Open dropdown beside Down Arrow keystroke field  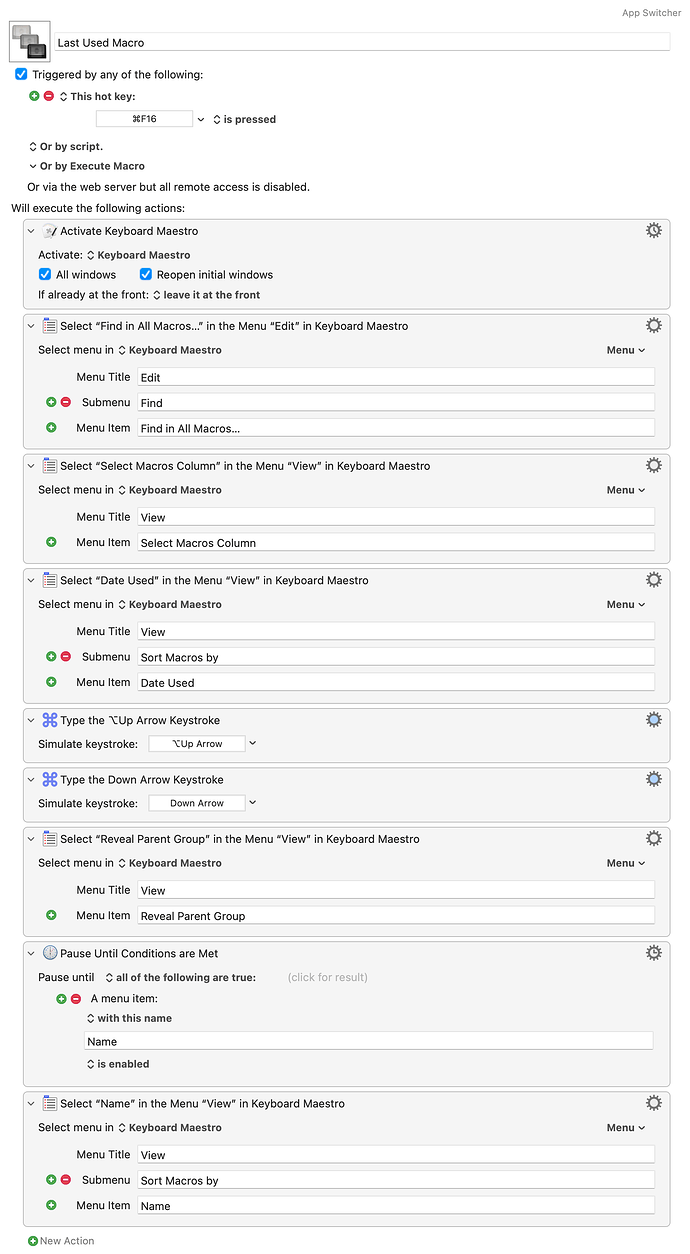[x=253, y=802]
